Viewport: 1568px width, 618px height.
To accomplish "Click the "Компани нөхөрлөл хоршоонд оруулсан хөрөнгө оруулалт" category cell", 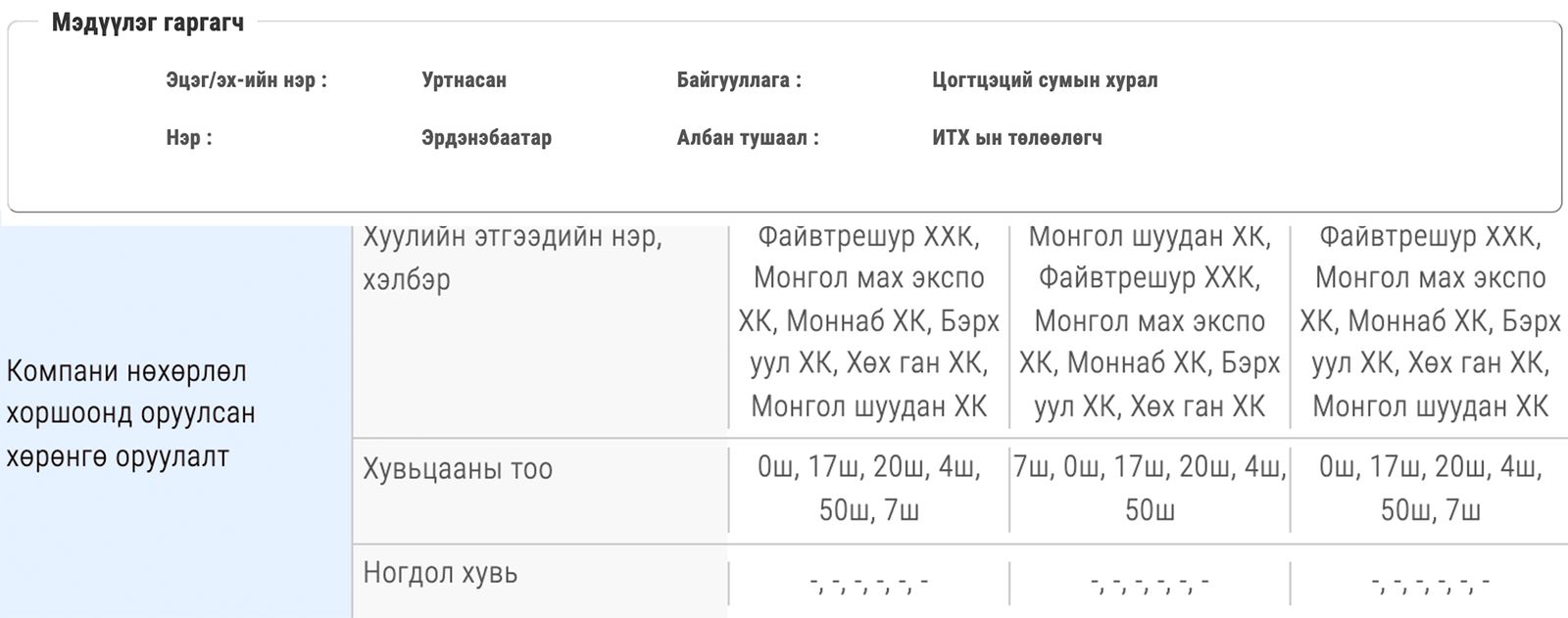I will (131, 414).
